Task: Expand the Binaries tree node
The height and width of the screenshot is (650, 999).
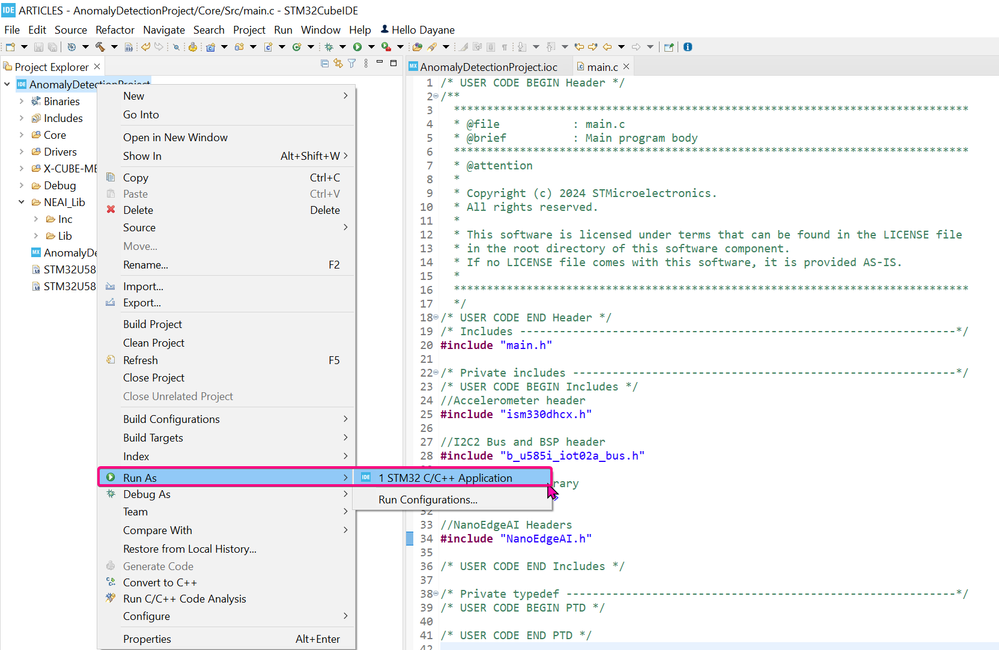Action: tap(22, 101)
